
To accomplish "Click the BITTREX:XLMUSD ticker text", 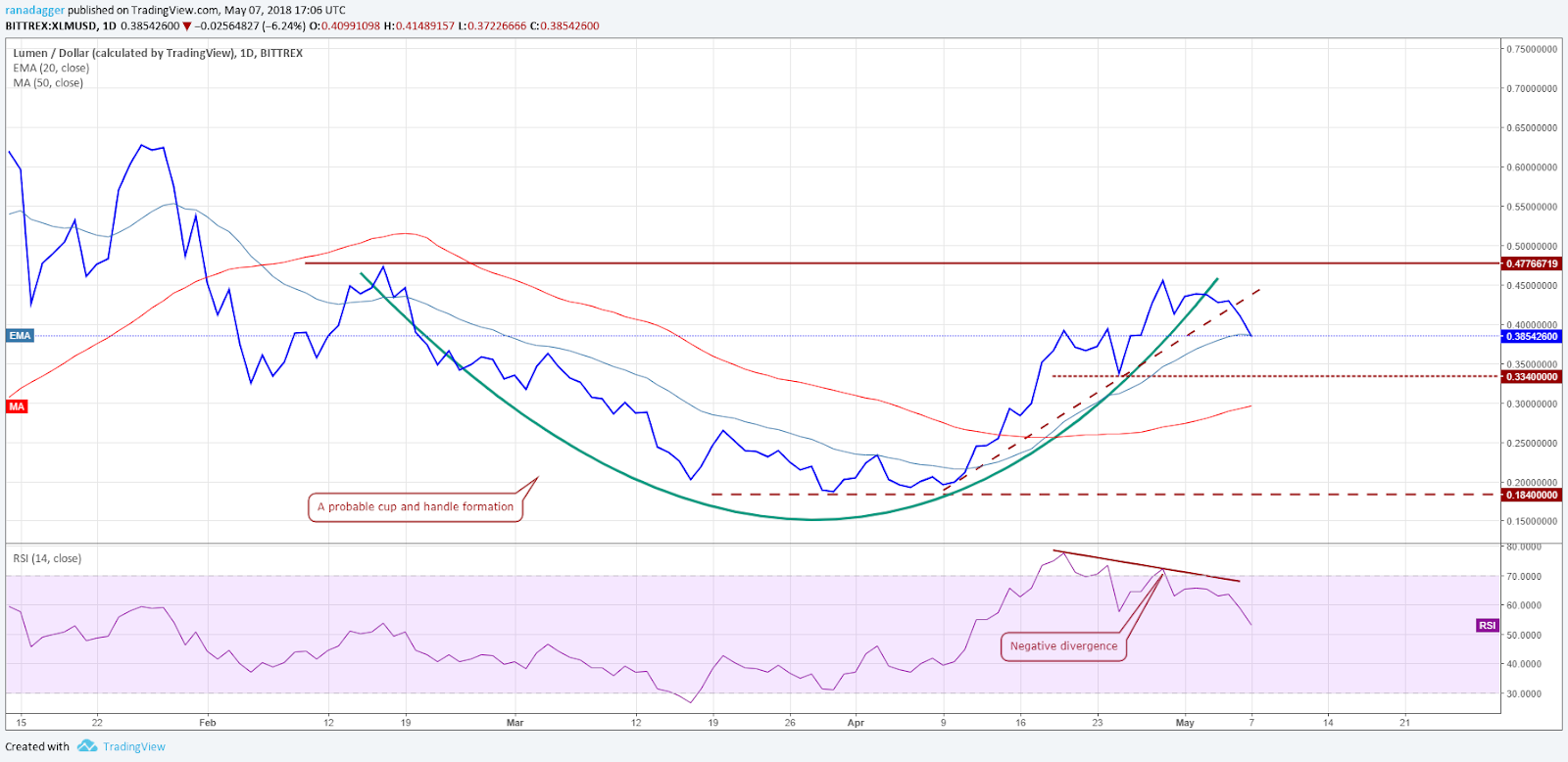I will [51, 25].
